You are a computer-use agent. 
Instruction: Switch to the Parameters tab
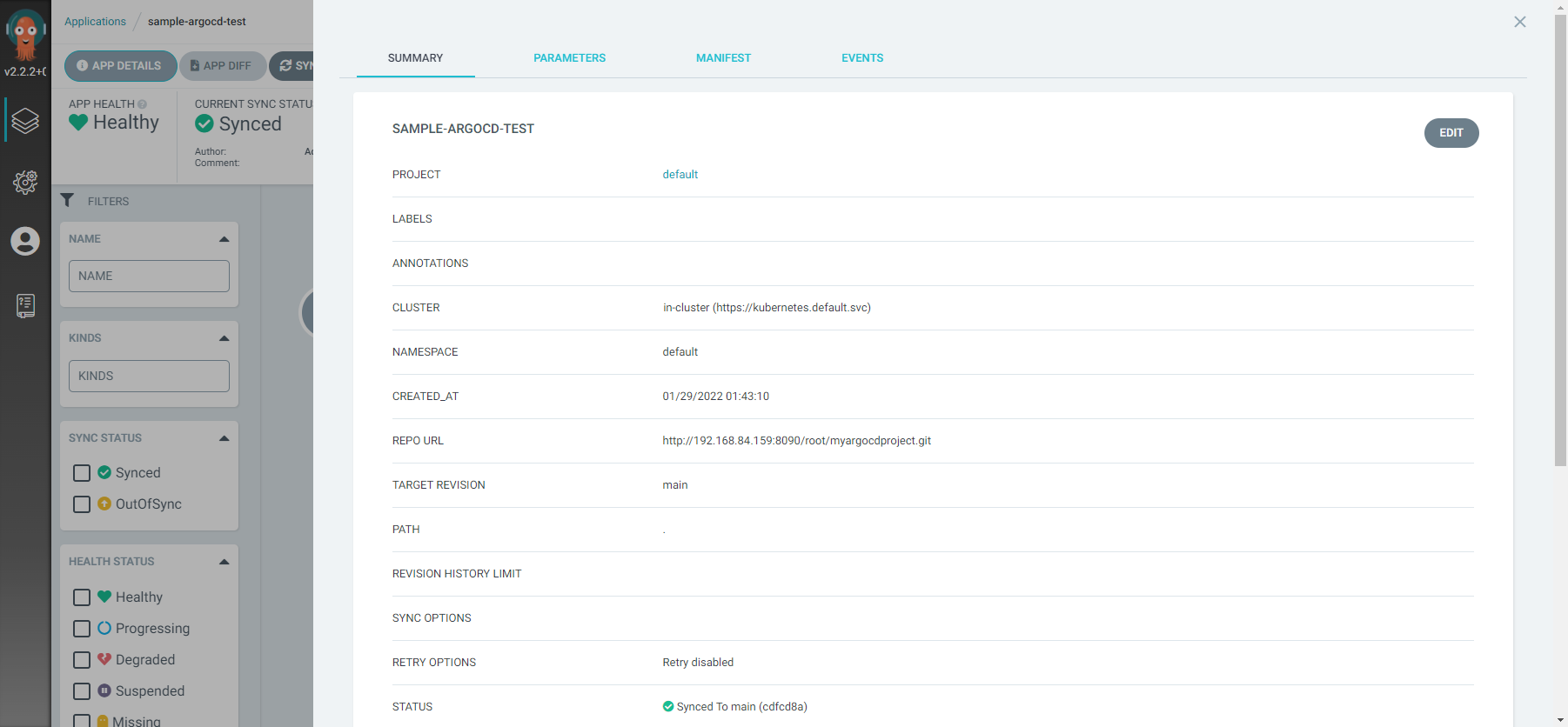coord(569,58)
